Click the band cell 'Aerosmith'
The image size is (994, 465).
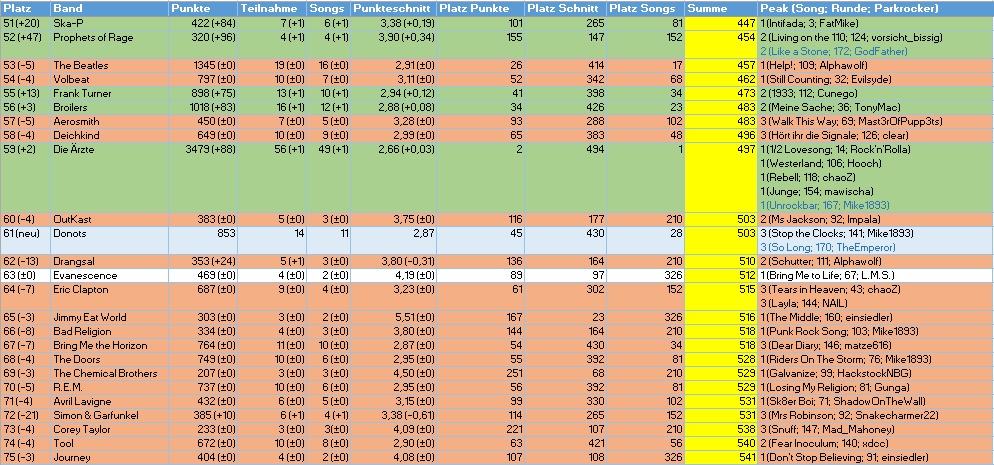click(x=110, y=121)
